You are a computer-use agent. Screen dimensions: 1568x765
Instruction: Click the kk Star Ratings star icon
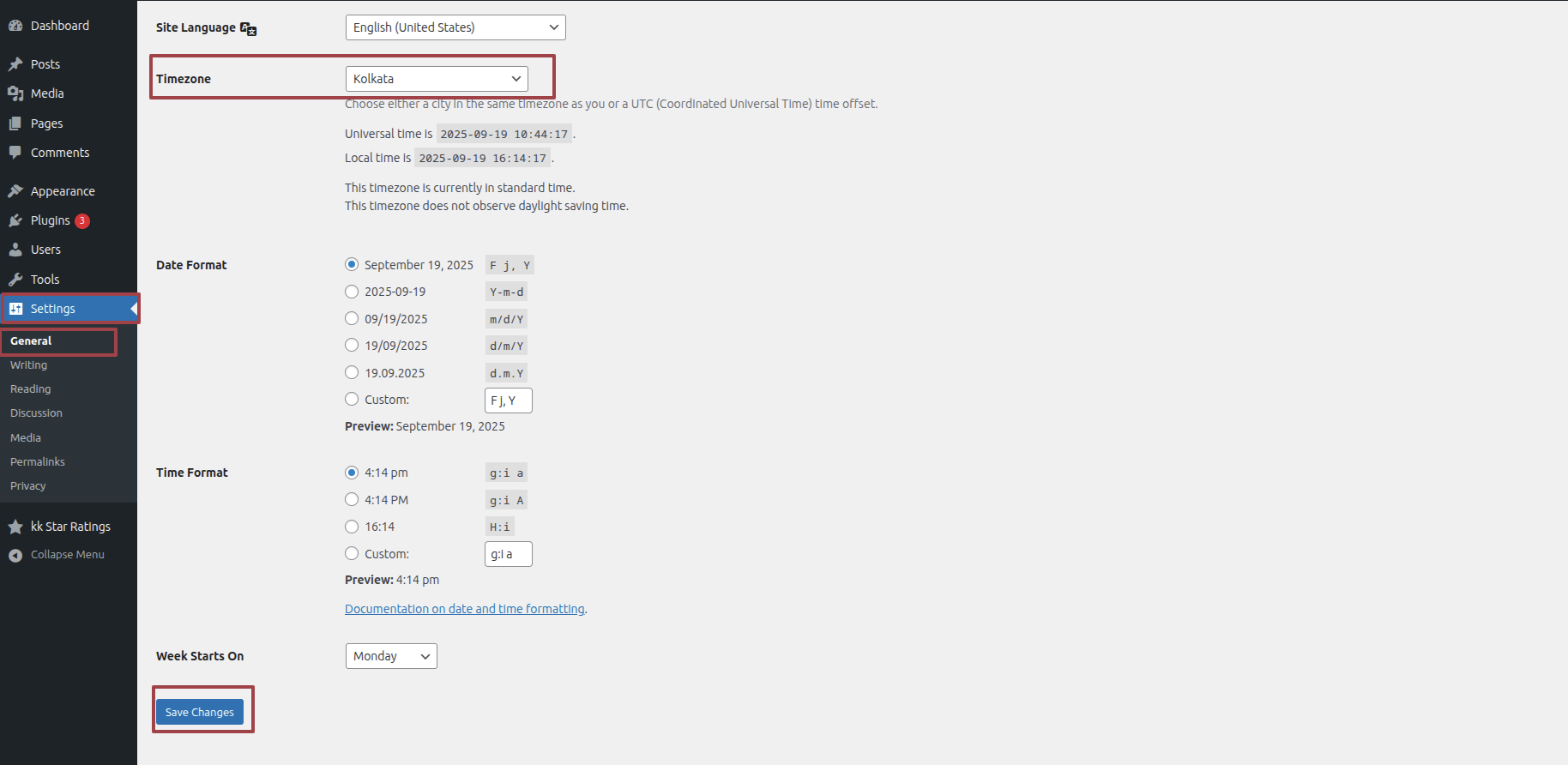pyautogui.click(x=15, y=527)
